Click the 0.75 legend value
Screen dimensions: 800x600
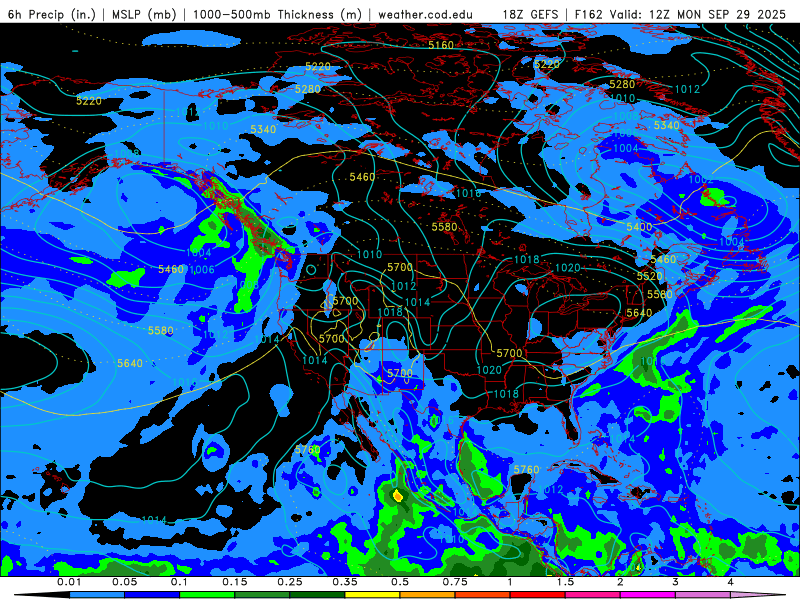[455, 582]
